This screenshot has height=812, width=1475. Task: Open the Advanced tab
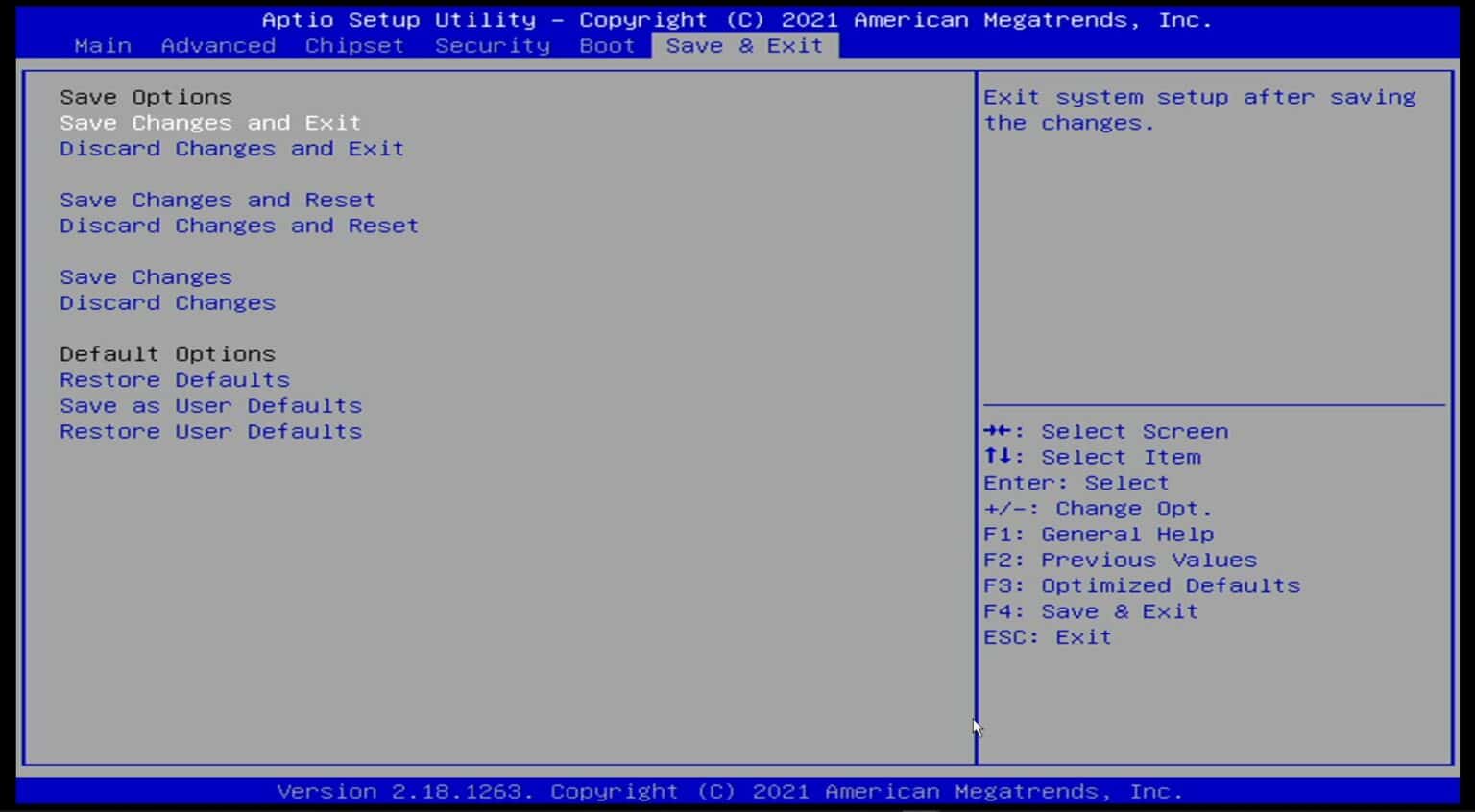218,45
